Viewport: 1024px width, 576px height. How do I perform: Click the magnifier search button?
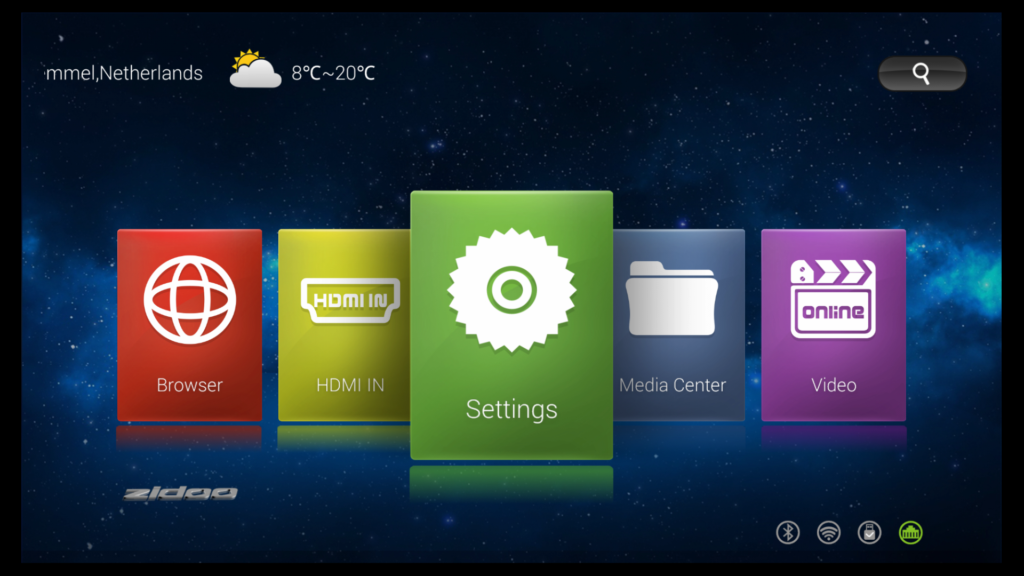(x=922, y=73)
